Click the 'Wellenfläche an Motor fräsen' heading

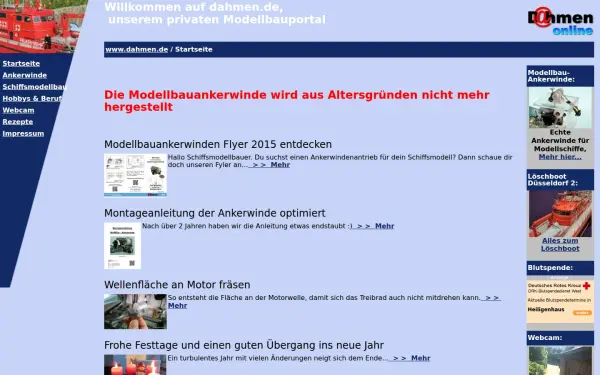click(x=177, y=285)
